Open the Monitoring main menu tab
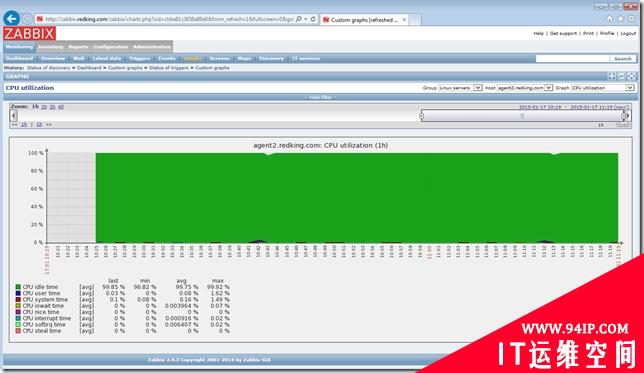This screenshot has width=644, height=373. (19, 47)
